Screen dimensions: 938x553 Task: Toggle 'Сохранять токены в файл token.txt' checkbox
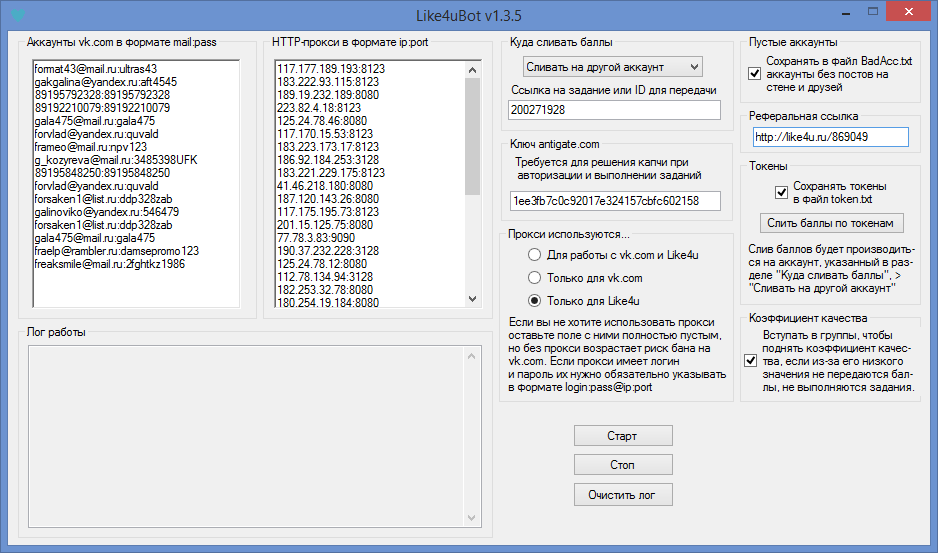[x=781, y=193]
